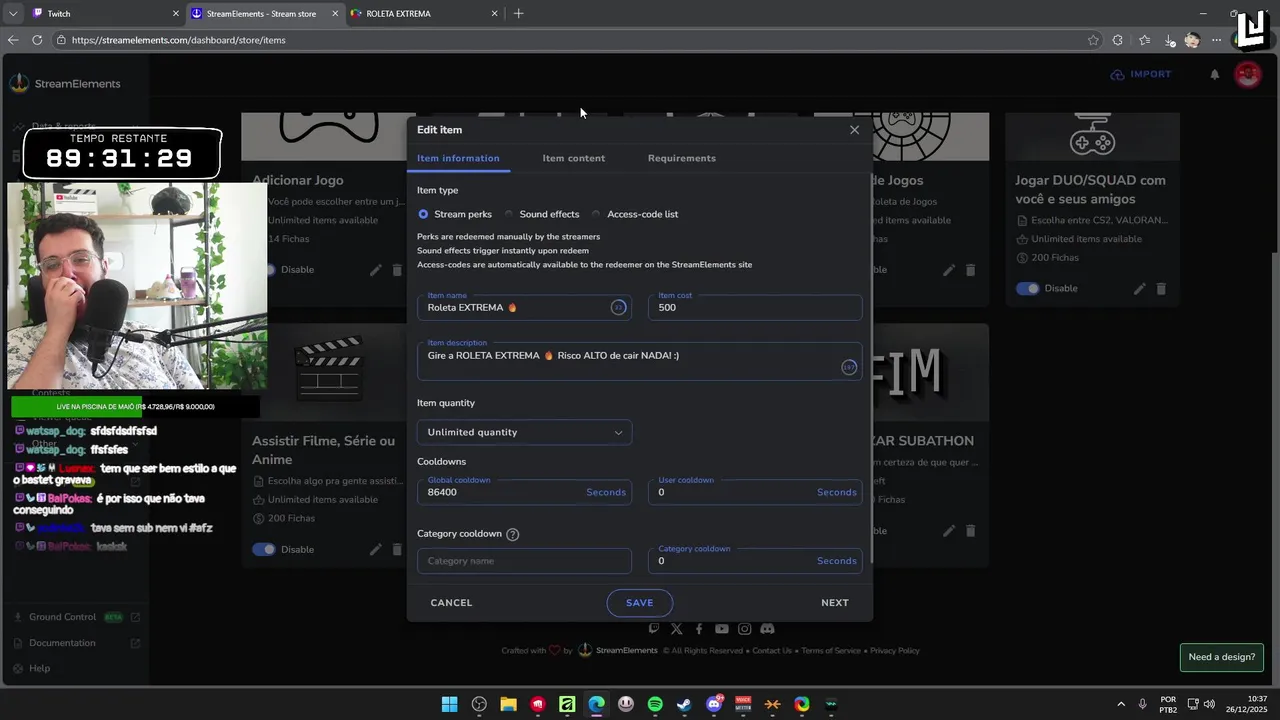
Task: Edit Jogar DUO/SQUAD item pencil icon
Action: pyautogui.click(x=1139, y=288)
